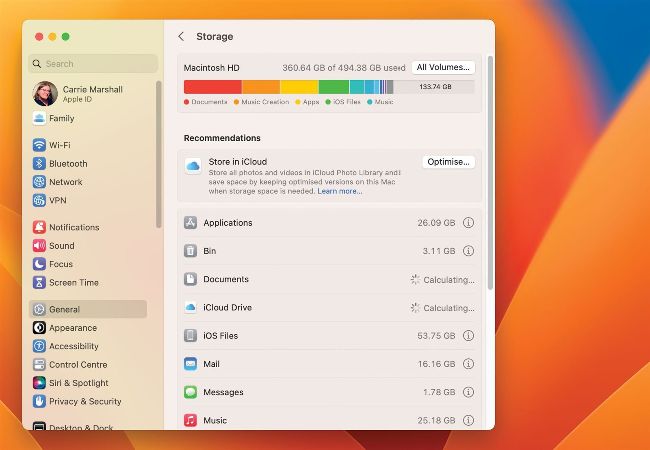Click the storage list vertical scrollbar

(490, 172)
